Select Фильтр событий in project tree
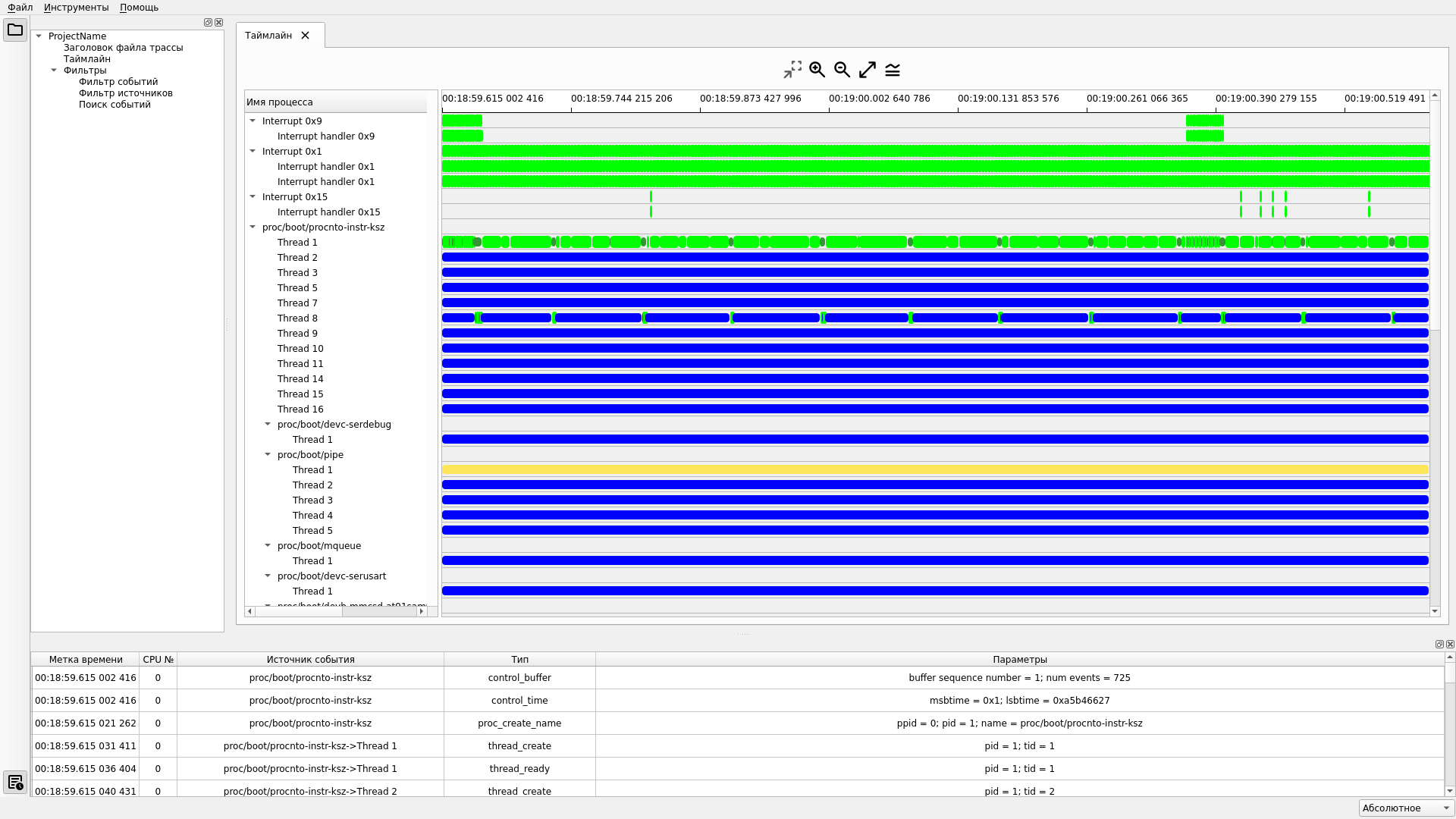 118,82
